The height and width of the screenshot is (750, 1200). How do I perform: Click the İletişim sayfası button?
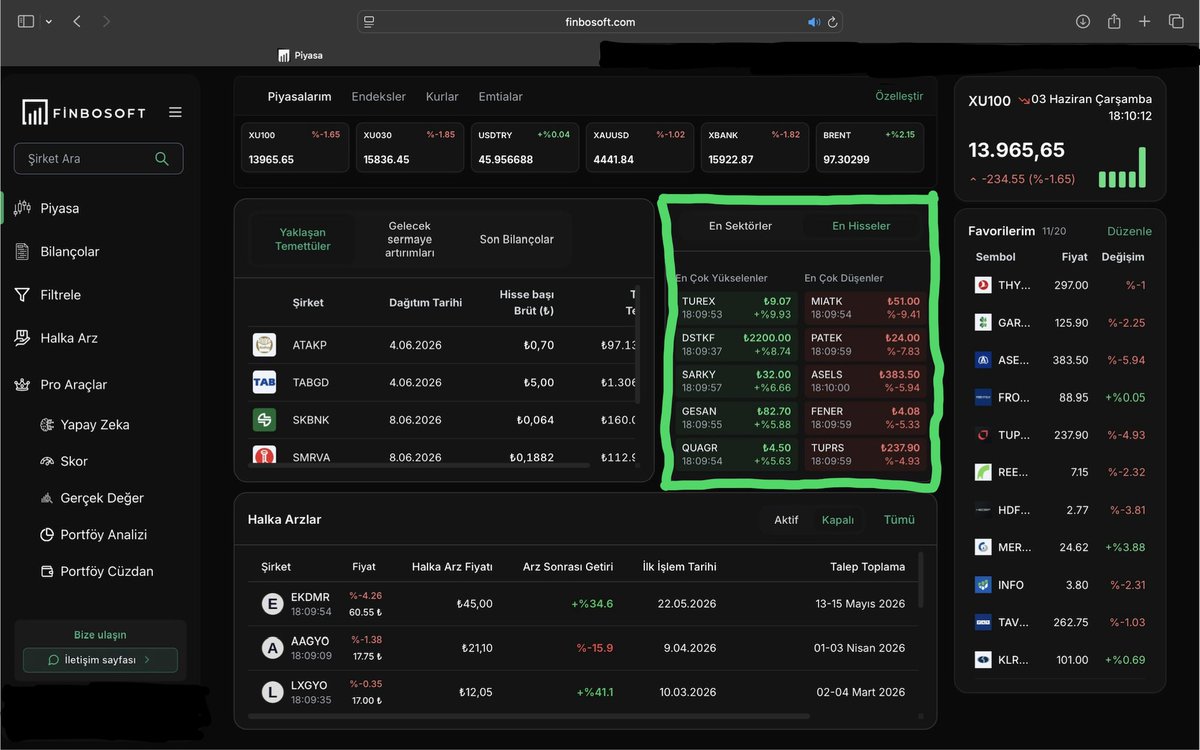(x=100, y=660)
